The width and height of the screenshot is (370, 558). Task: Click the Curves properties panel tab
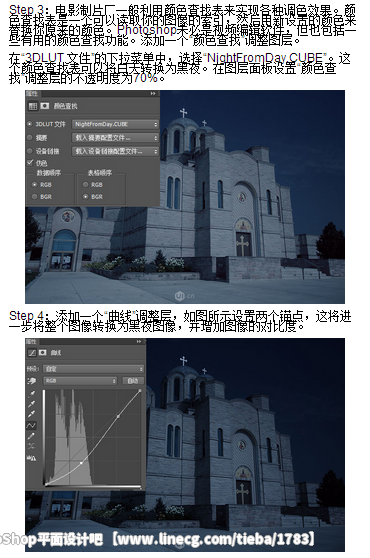pyautogui.click(x=31, y=341)
